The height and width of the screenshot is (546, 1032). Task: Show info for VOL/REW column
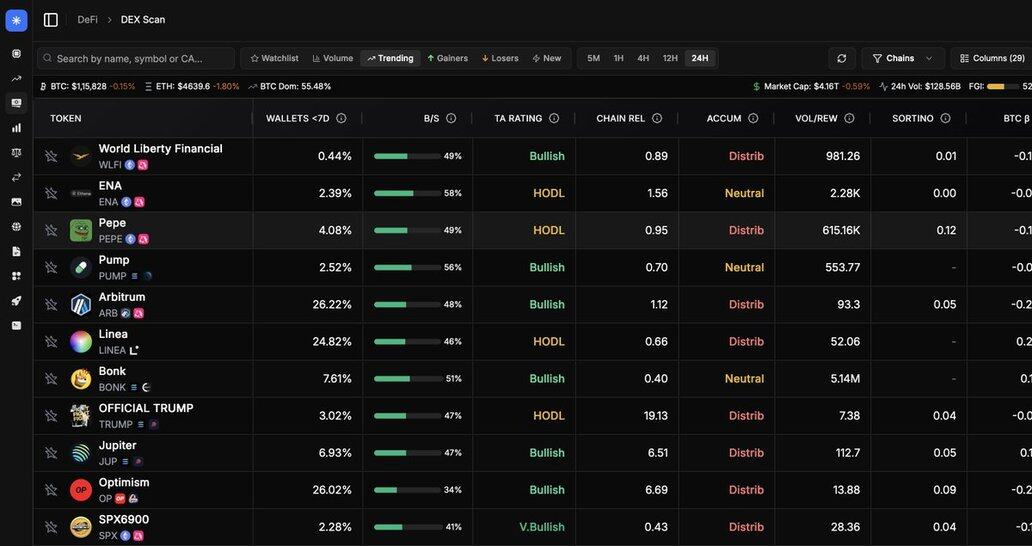[850, 118]
